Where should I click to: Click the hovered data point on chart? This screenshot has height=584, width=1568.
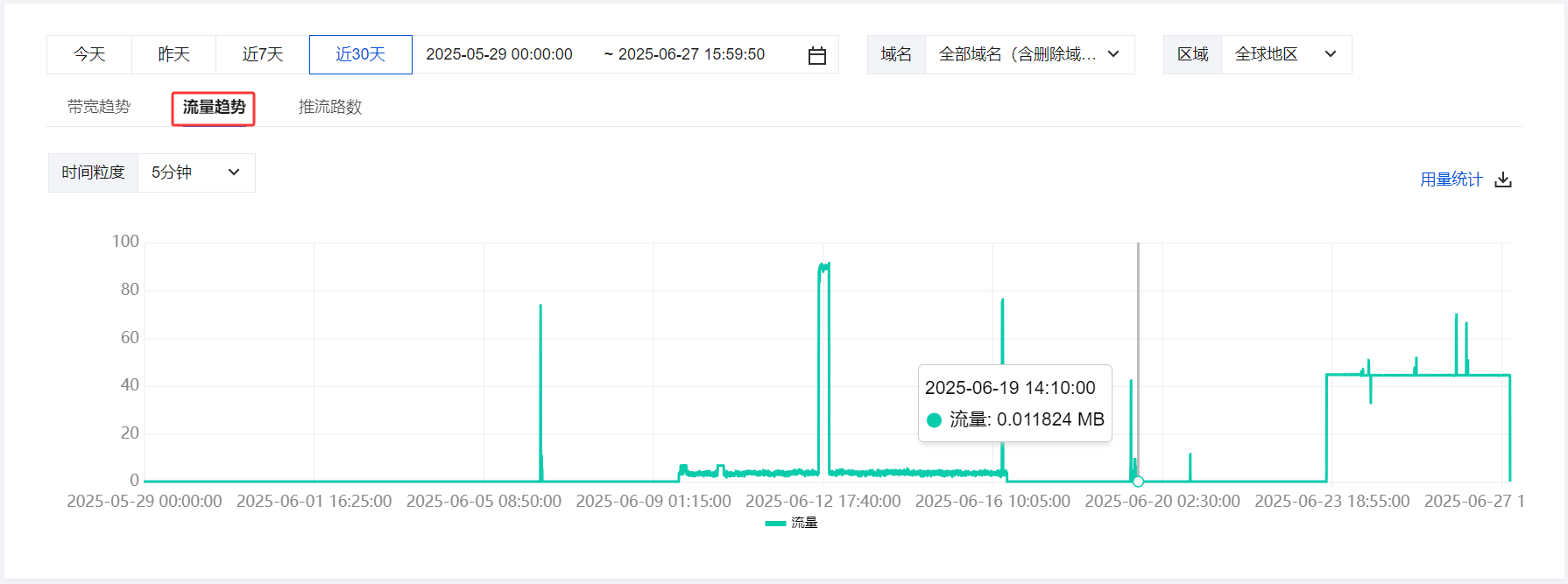(1138, 482)
